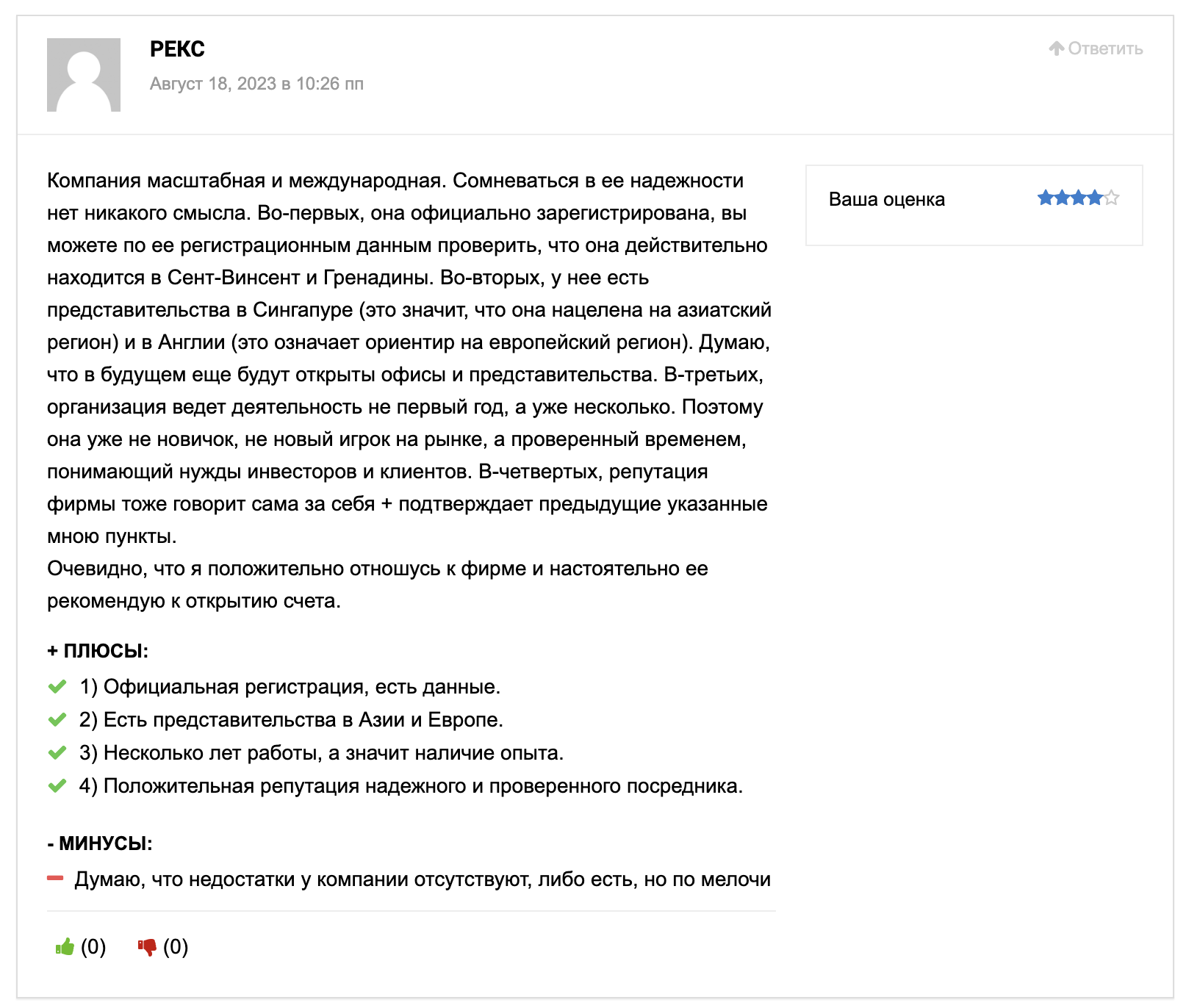Click the dislike count (0) beside thumbs-down

pyautogui.click(x=176, y=947)
